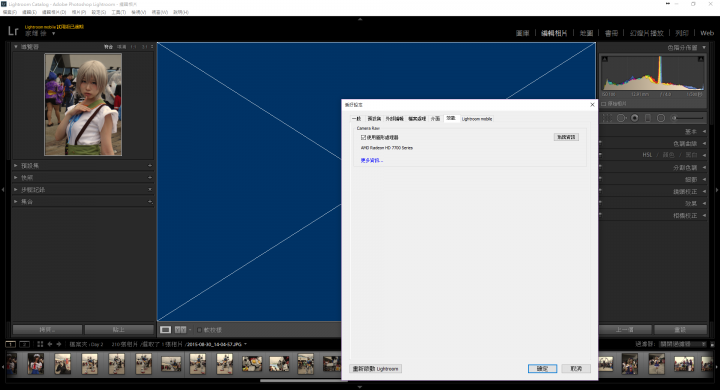Select the Red Eye Correction tool
This screenshot has width=720, height=390.
[635, 118]
